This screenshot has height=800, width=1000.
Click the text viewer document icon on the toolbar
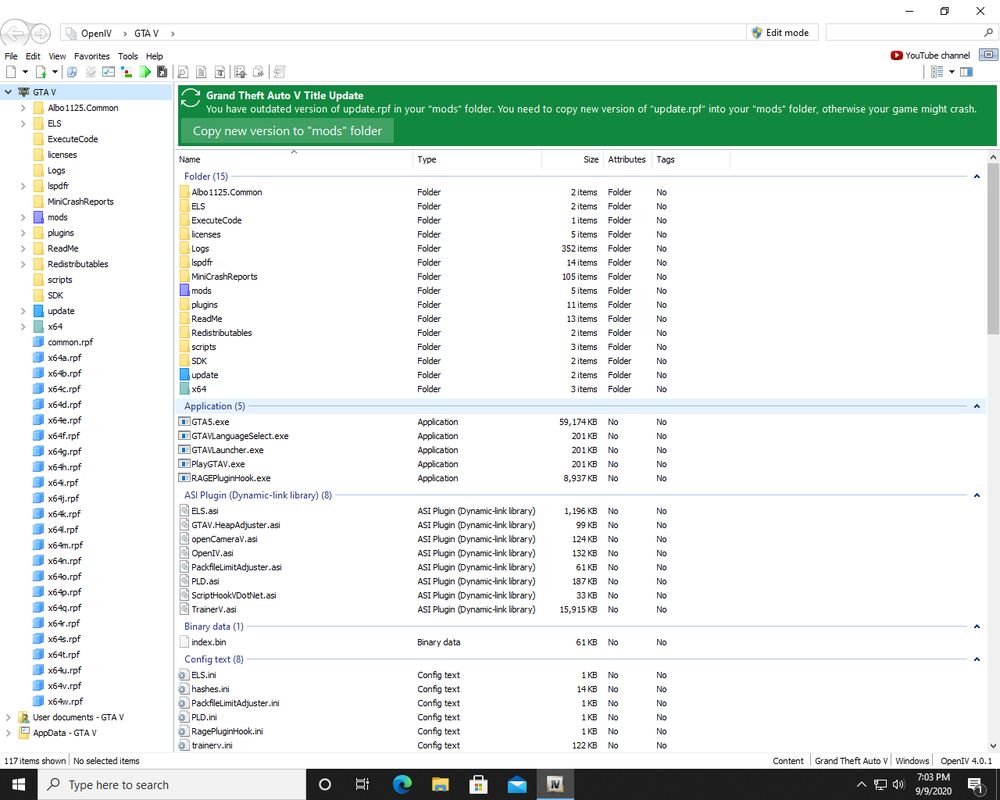coord(200,72)
